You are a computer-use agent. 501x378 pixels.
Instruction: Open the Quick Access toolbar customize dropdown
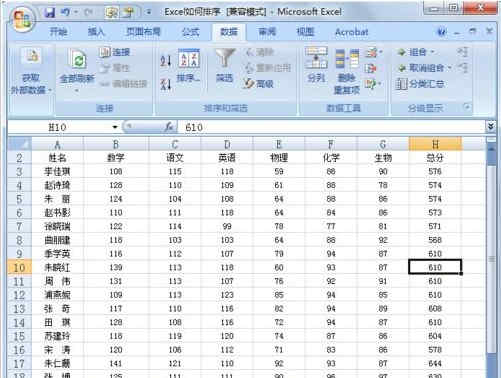(149, 13)
